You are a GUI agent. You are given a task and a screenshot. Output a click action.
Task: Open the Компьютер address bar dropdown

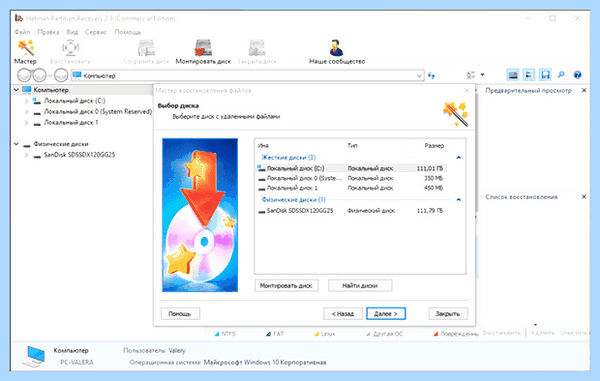pos(419,76)
